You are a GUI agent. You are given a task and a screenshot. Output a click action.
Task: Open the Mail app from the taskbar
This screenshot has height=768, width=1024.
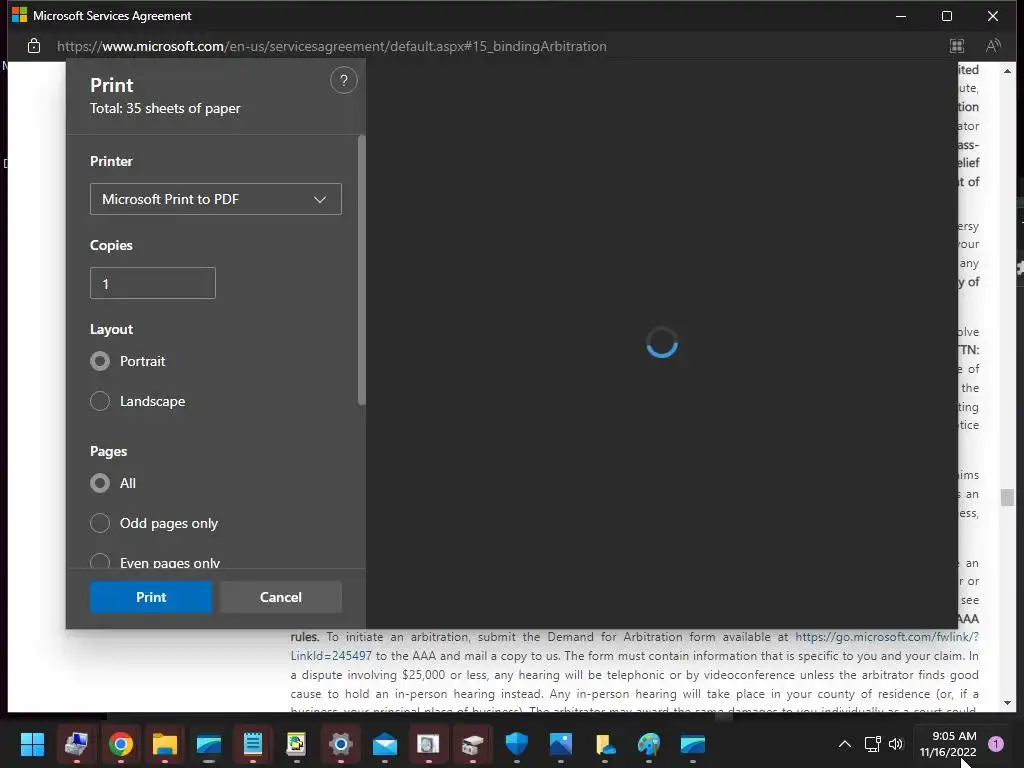[385, 744]
